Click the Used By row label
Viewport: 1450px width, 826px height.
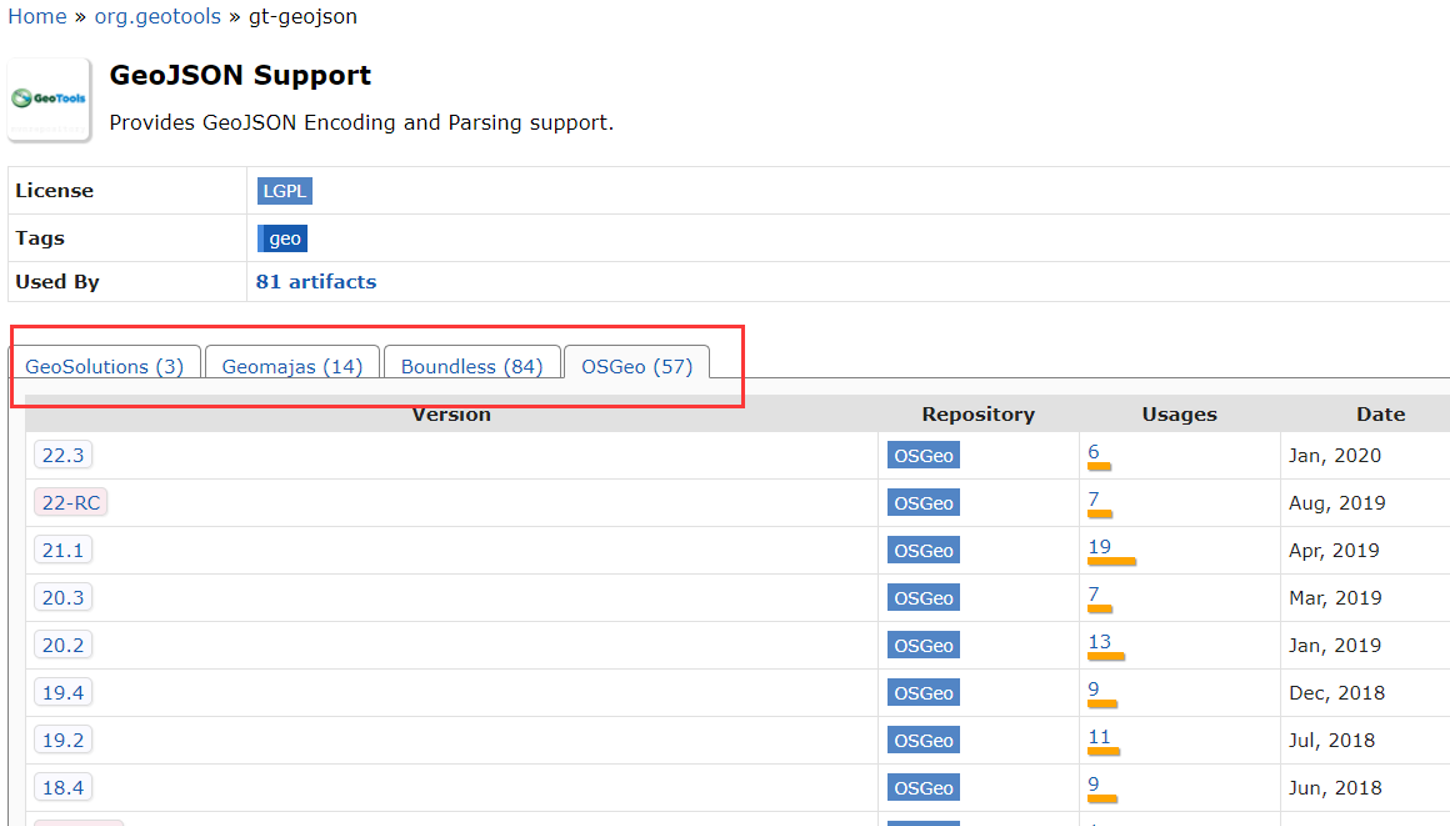[57, 282]
